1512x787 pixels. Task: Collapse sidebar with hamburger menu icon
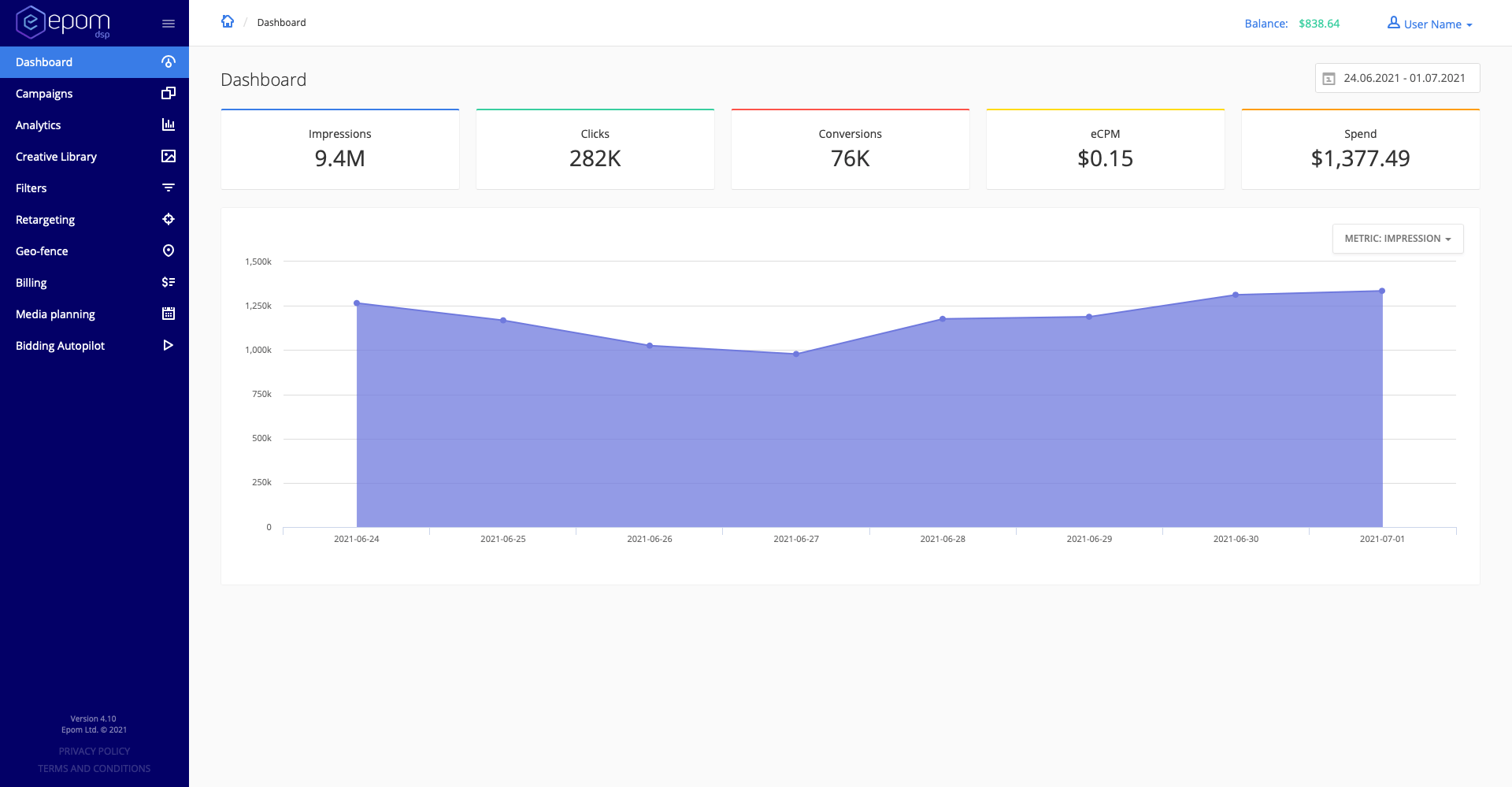[169, 24]
